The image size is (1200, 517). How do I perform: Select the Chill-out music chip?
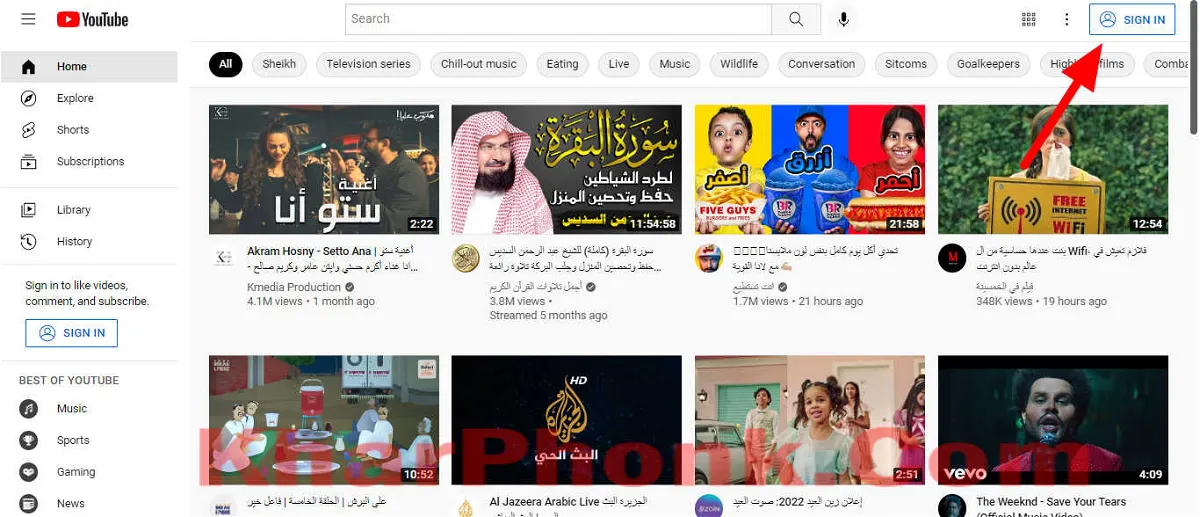pyautogui.click(x=479, y=64)
